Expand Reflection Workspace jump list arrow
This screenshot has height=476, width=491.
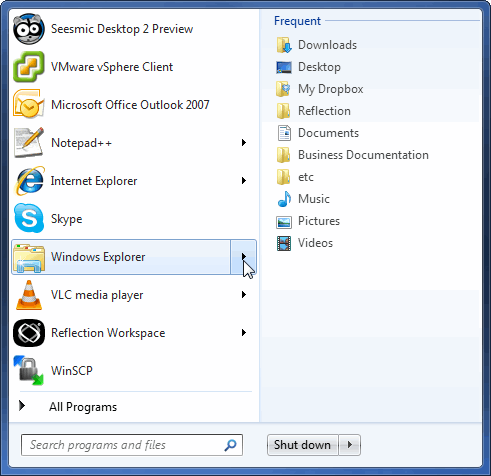coord(244,333)
